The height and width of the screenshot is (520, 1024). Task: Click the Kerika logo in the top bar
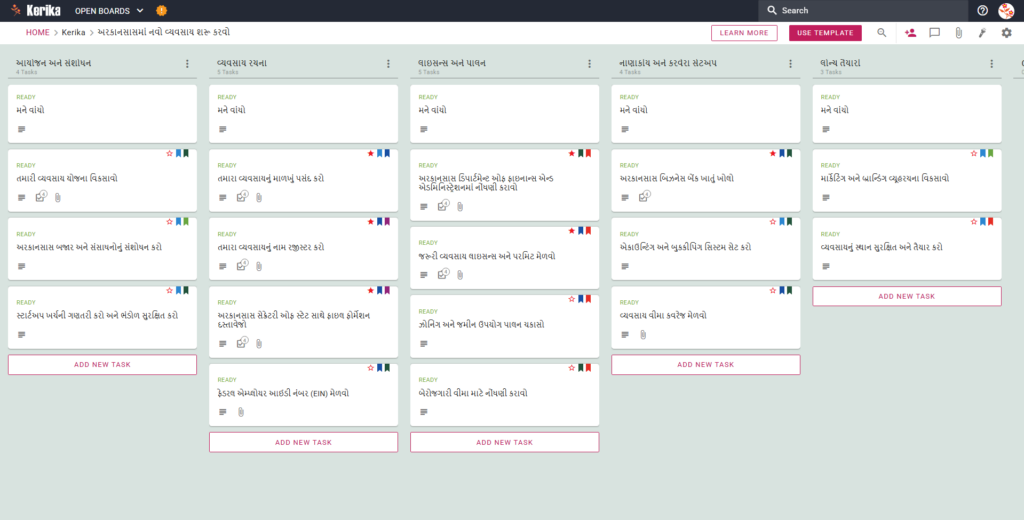pos(35,10)
